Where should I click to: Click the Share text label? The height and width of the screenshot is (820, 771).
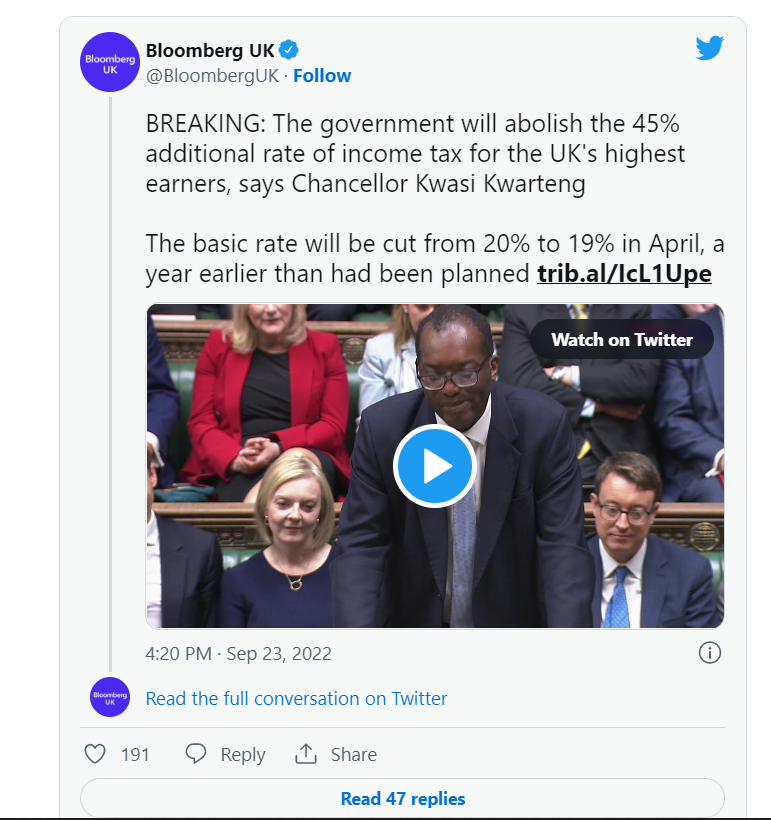pos(354,755)
